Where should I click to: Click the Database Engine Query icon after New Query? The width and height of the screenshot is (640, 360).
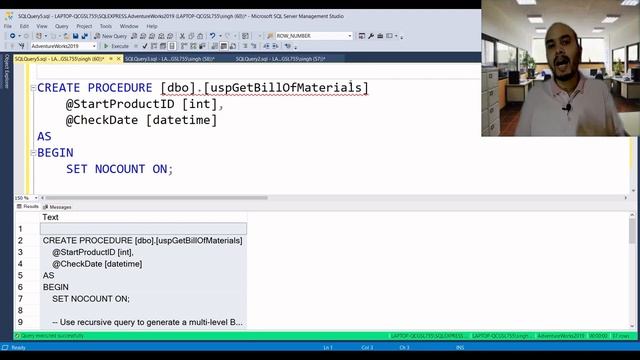pyautogui.click(x=134, y=36)
